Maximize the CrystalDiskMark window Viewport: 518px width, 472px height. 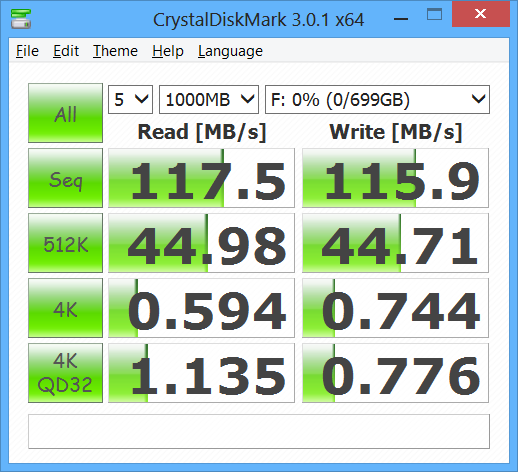(x=434, y=15)
